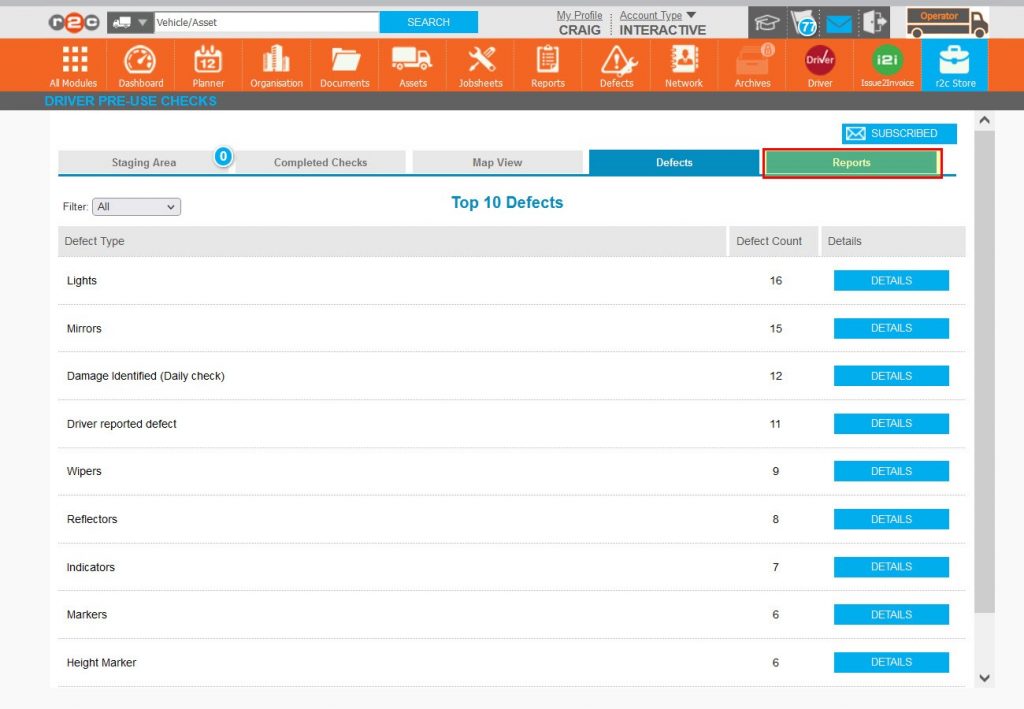Open My Profile for CRAIG
The width and height of the screenshot is (1024, 709).
579,14
